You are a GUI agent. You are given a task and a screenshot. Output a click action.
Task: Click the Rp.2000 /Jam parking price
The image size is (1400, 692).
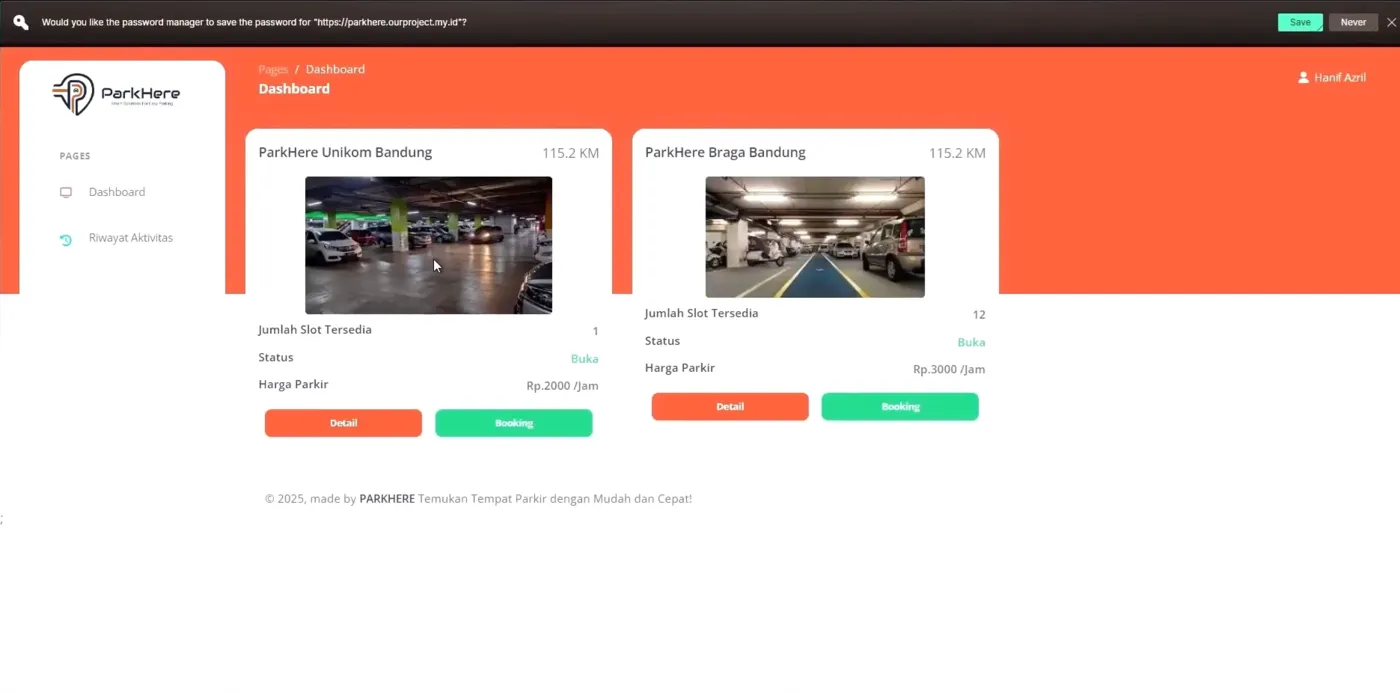[562, 386]
